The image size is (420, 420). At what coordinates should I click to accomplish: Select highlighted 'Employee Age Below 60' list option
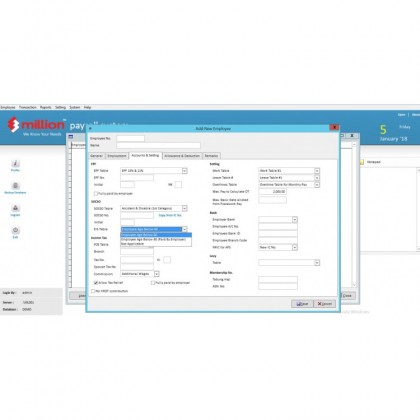pyautogui.click(x=156, y=235)
